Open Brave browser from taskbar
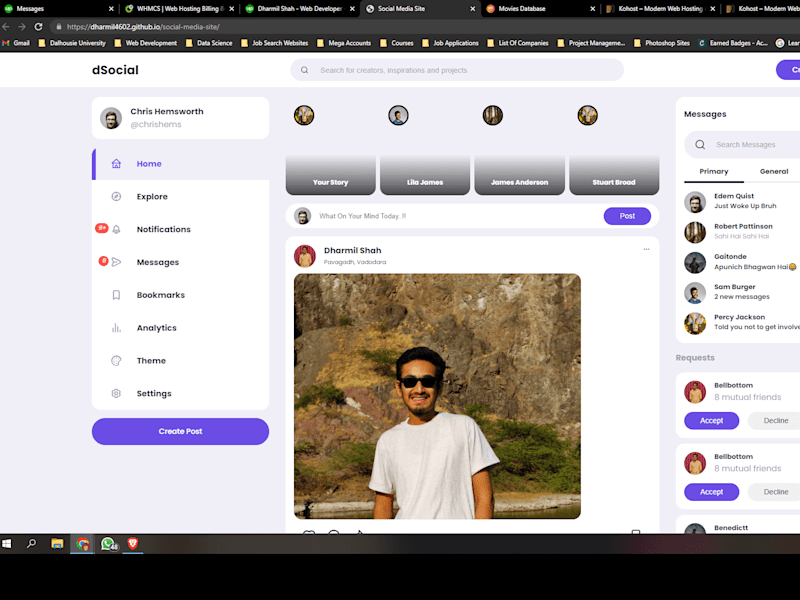800x600 pixels. (x=133, y=544)
